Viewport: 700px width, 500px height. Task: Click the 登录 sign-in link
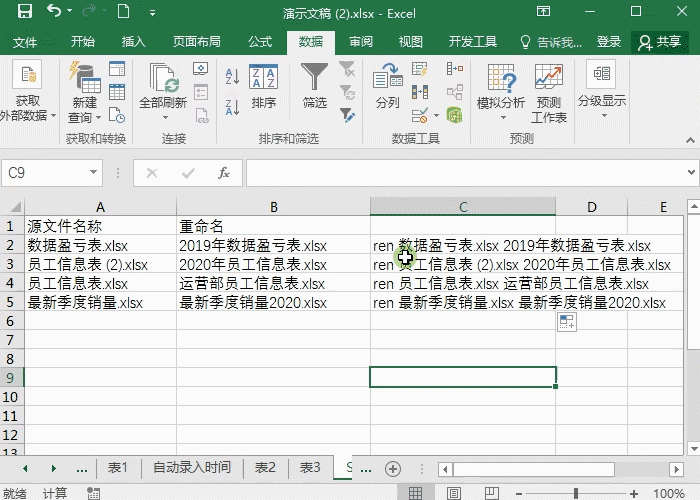tap(609, 42)
